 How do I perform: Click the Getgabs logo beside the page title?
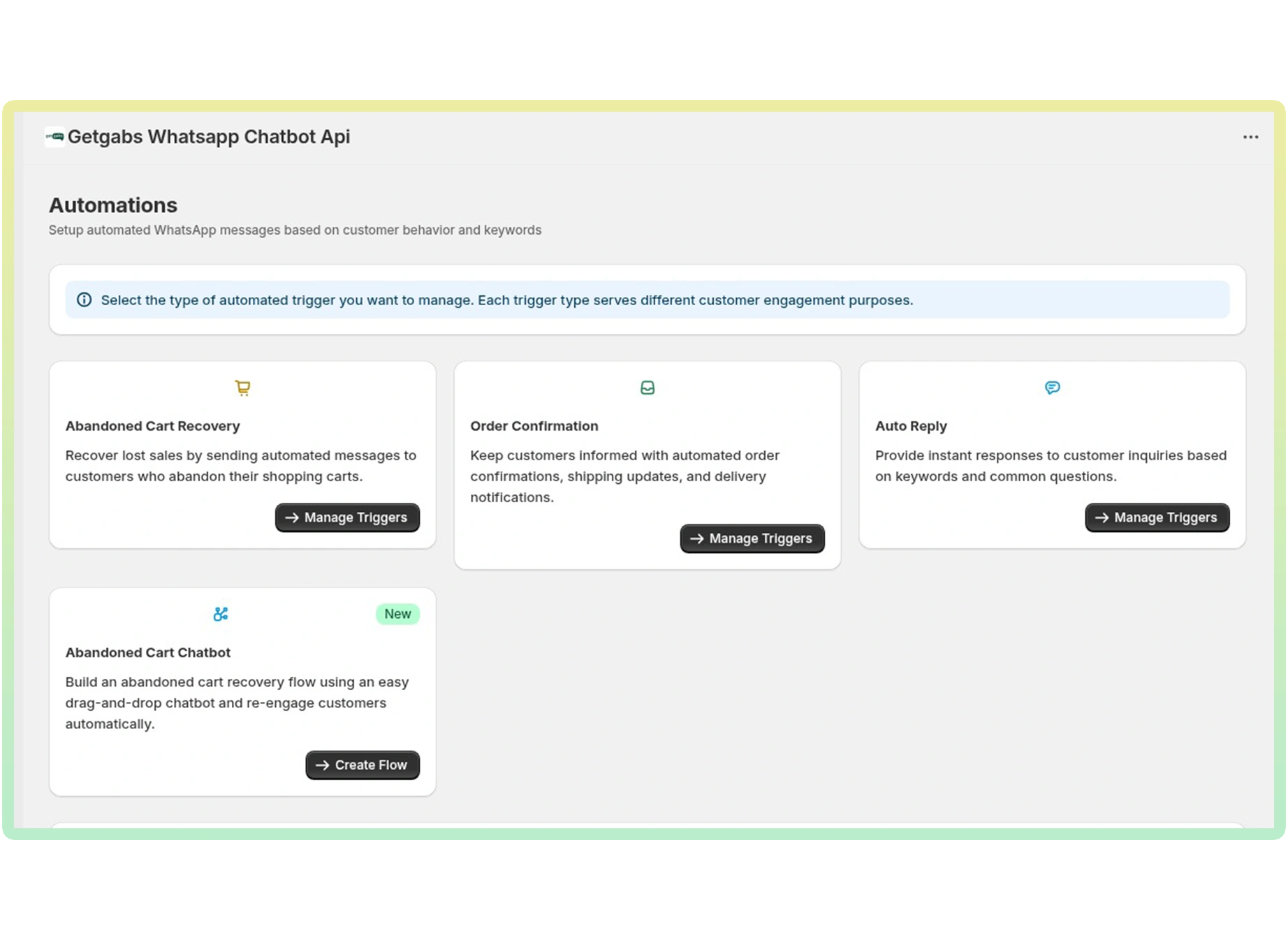[x=54, y=136]
